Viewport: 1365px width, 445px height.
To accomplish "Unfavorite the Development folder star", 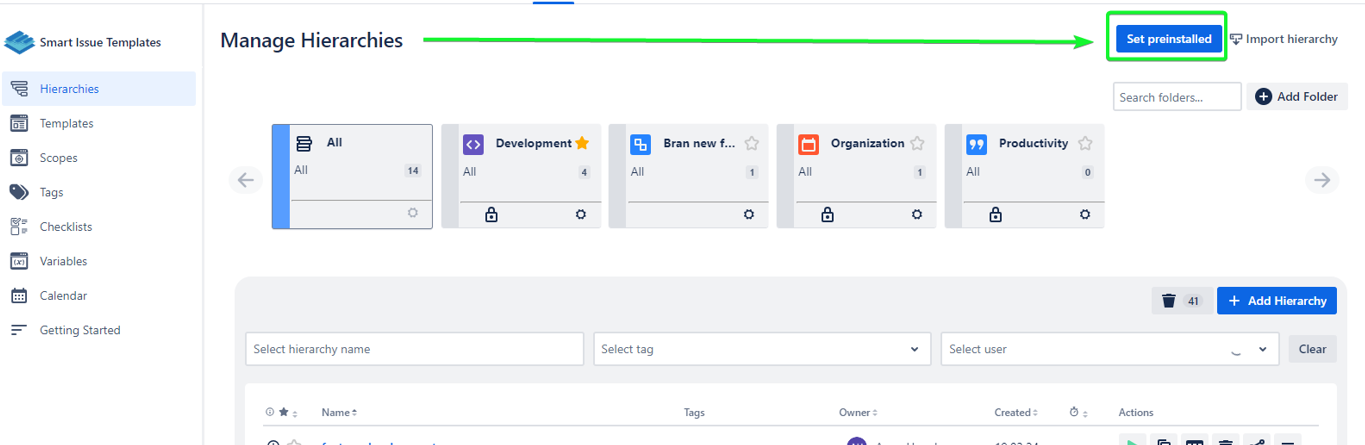I will (582, 143).
